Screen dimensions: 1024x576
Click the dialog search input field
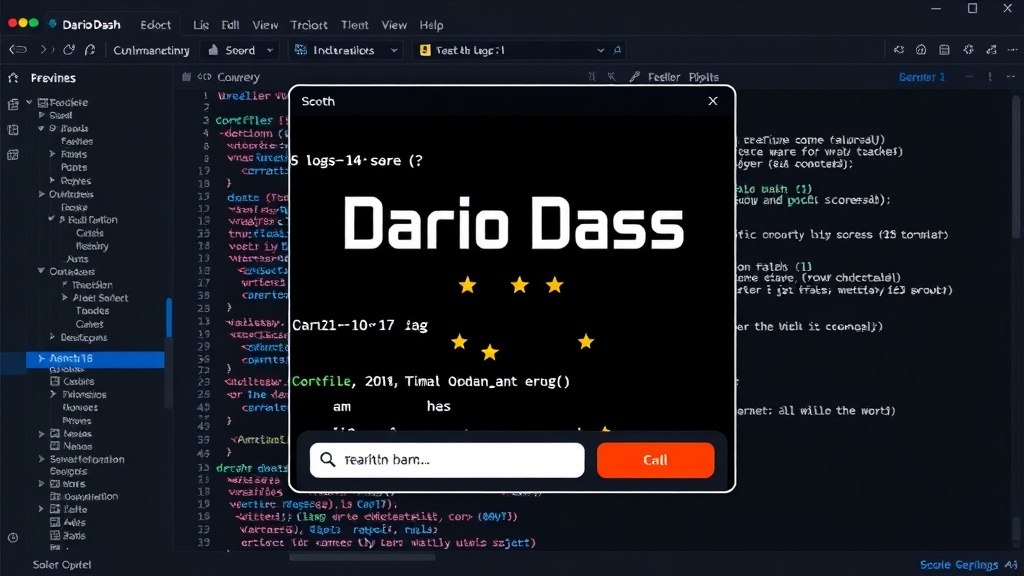(447, 460)
